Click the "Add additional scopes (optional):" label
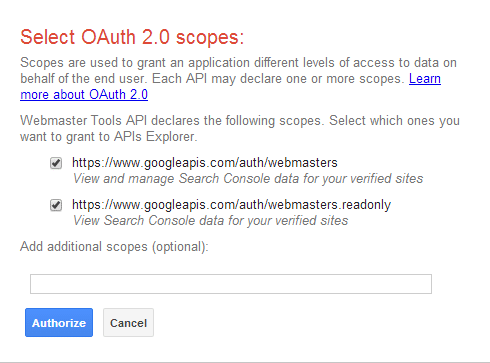The image size is (490, 363). [x=114, y=247]
